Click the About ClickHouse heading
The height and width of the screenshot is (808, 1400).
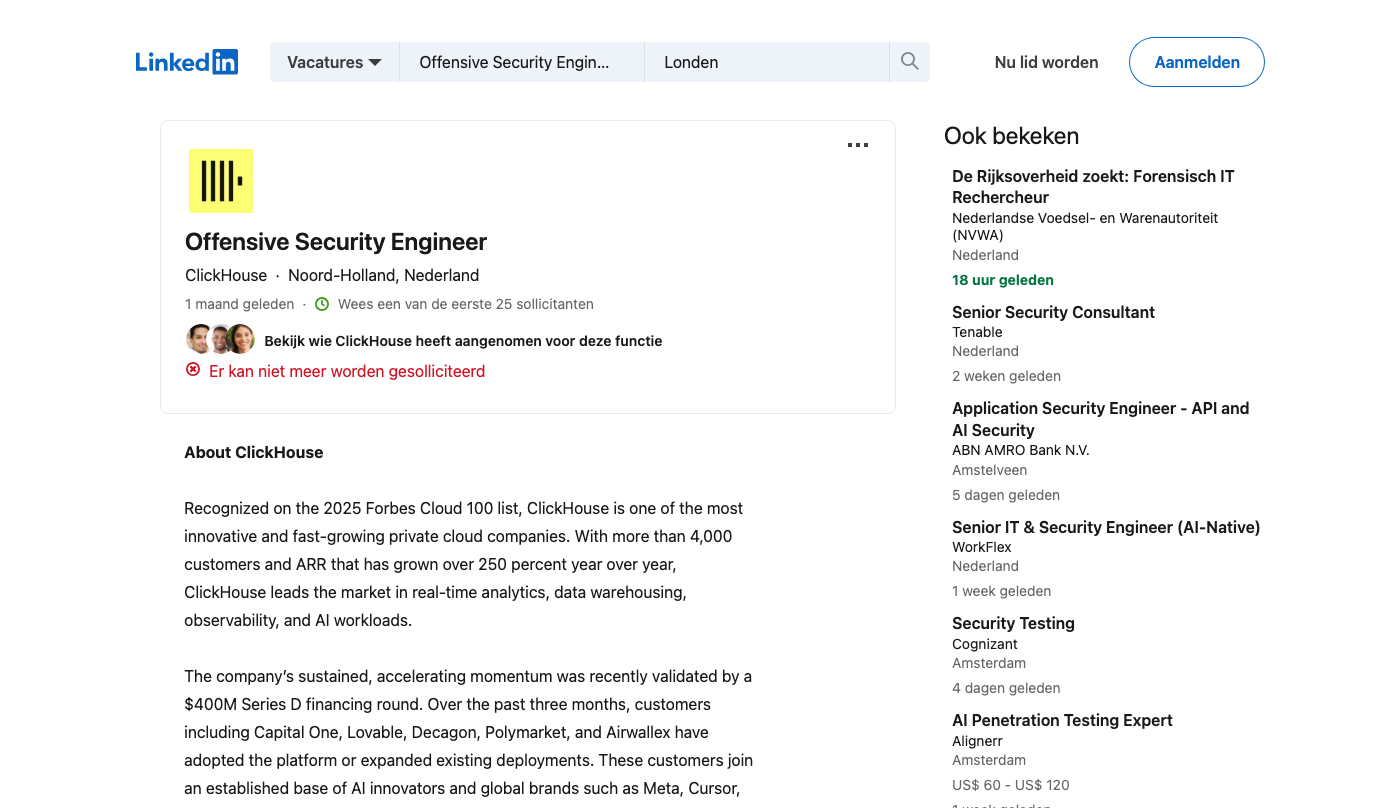[254, 452]
